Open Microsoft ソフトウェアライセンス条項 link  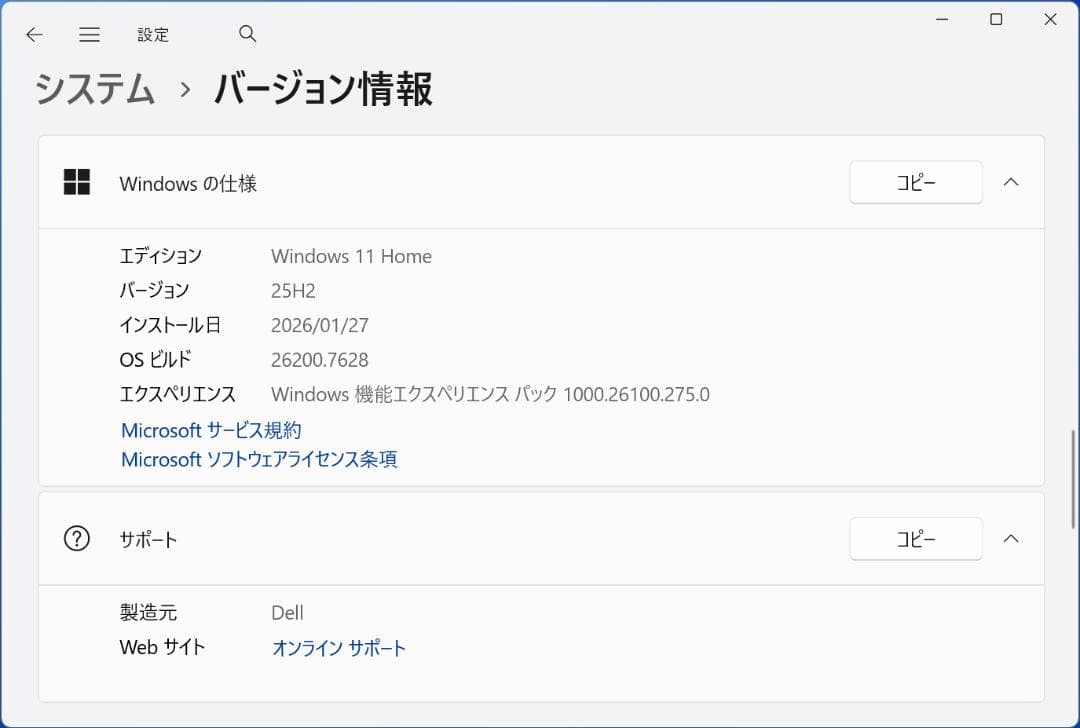coord(259,459)
